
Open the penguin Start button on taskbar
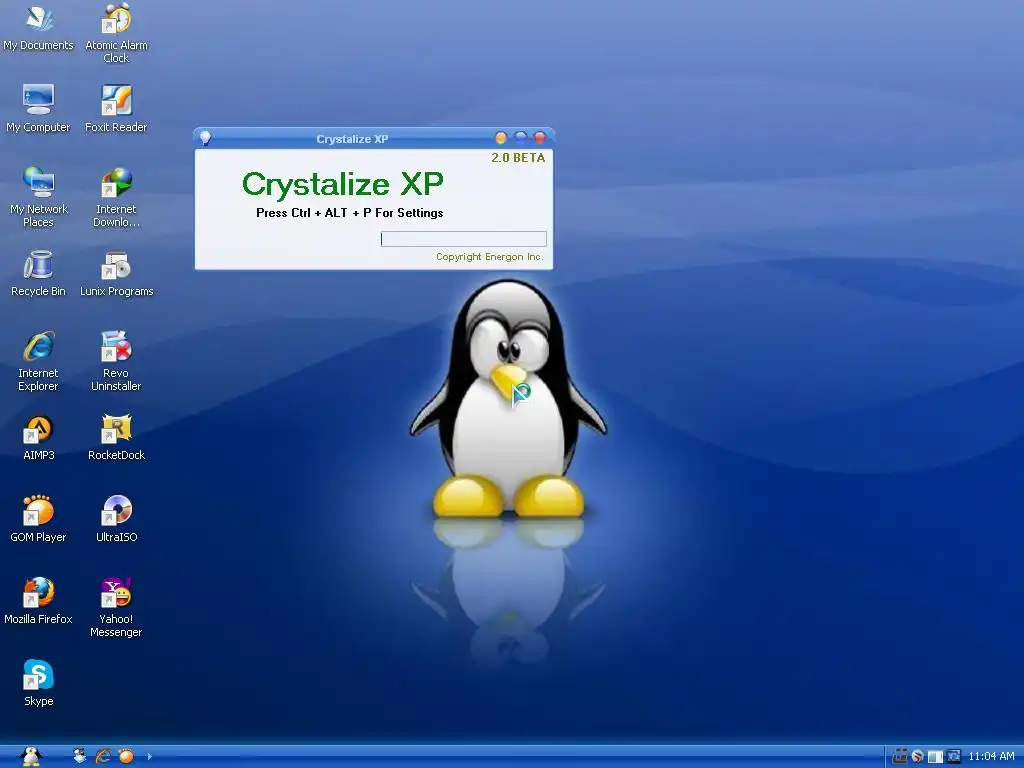coord(31,756)
